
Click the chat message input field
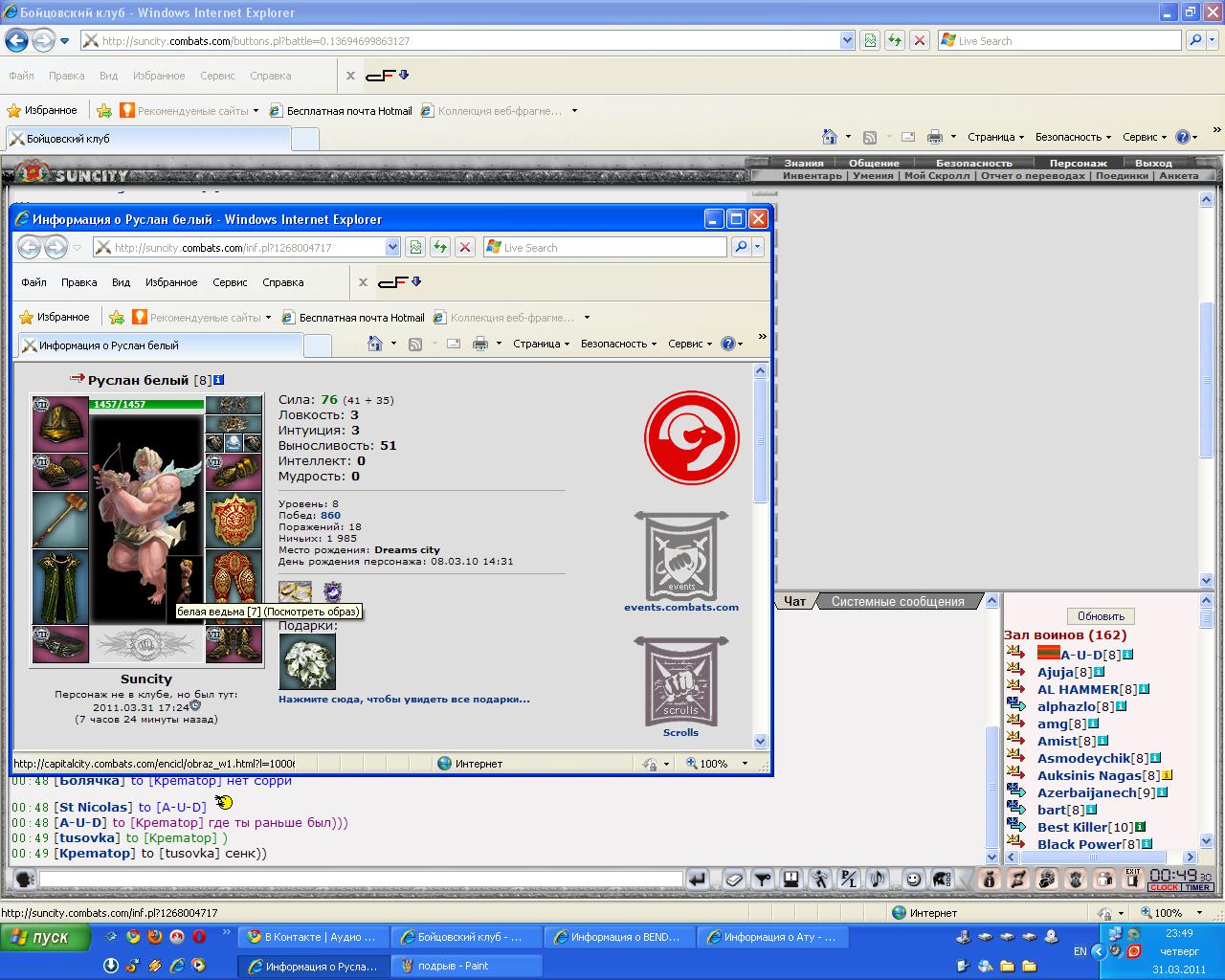360,879
